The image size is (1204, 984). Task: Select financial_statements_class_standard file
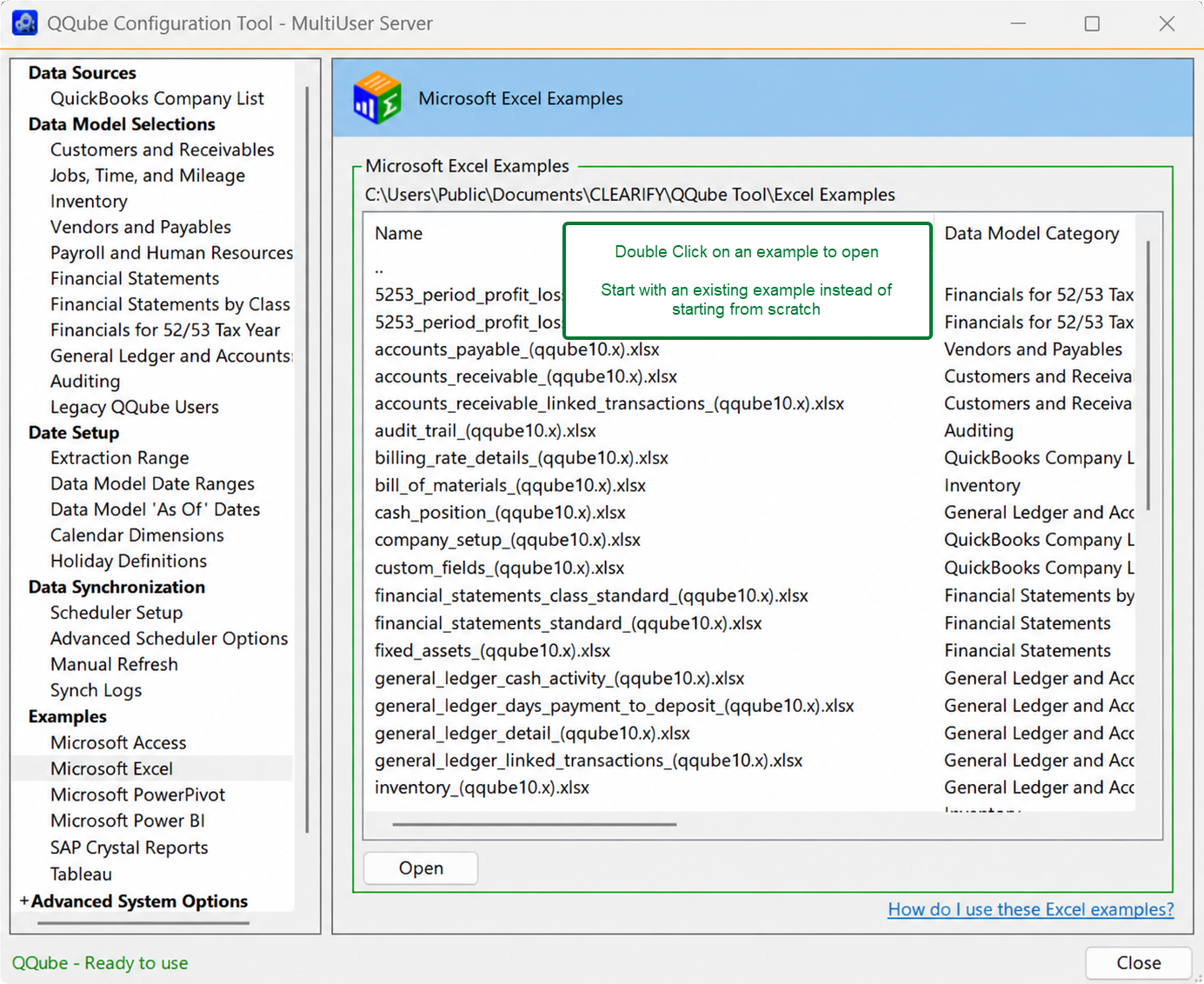coord(591,596)
